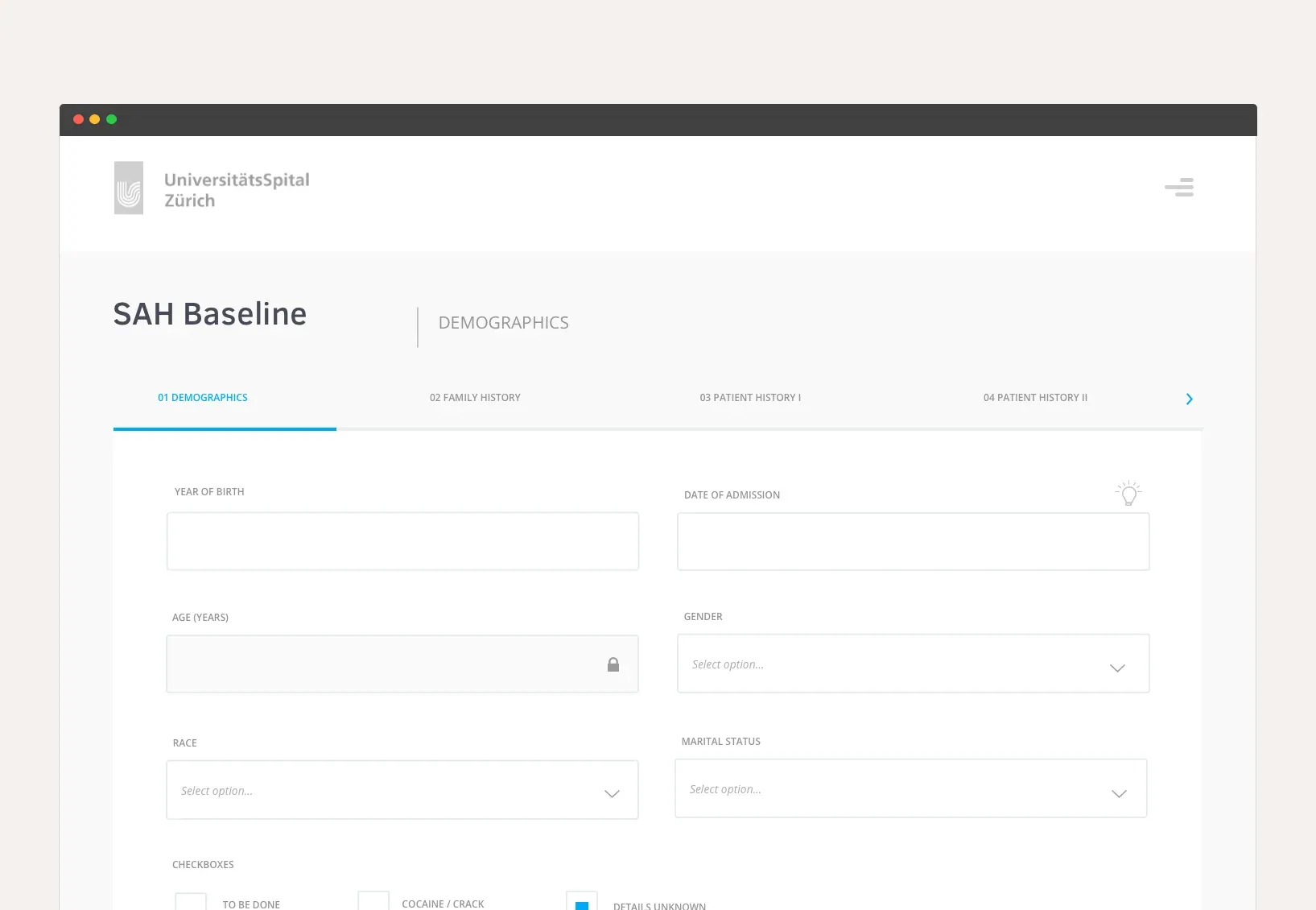Click the UniversitätsSpital Zürich name text
1316x910 pixels.
(237, 190)
